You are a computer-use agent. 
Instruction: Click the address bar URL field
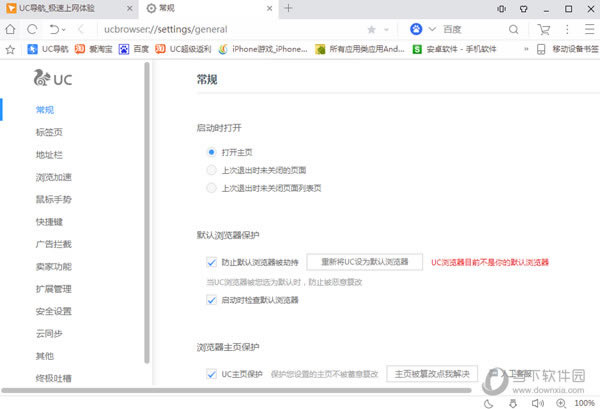(220, 29)
